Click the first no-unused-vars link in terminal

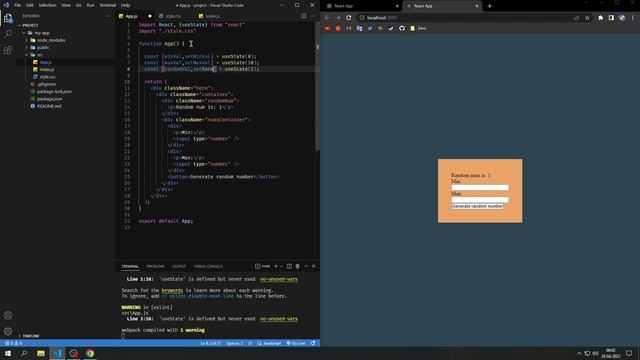coord(279,279)
